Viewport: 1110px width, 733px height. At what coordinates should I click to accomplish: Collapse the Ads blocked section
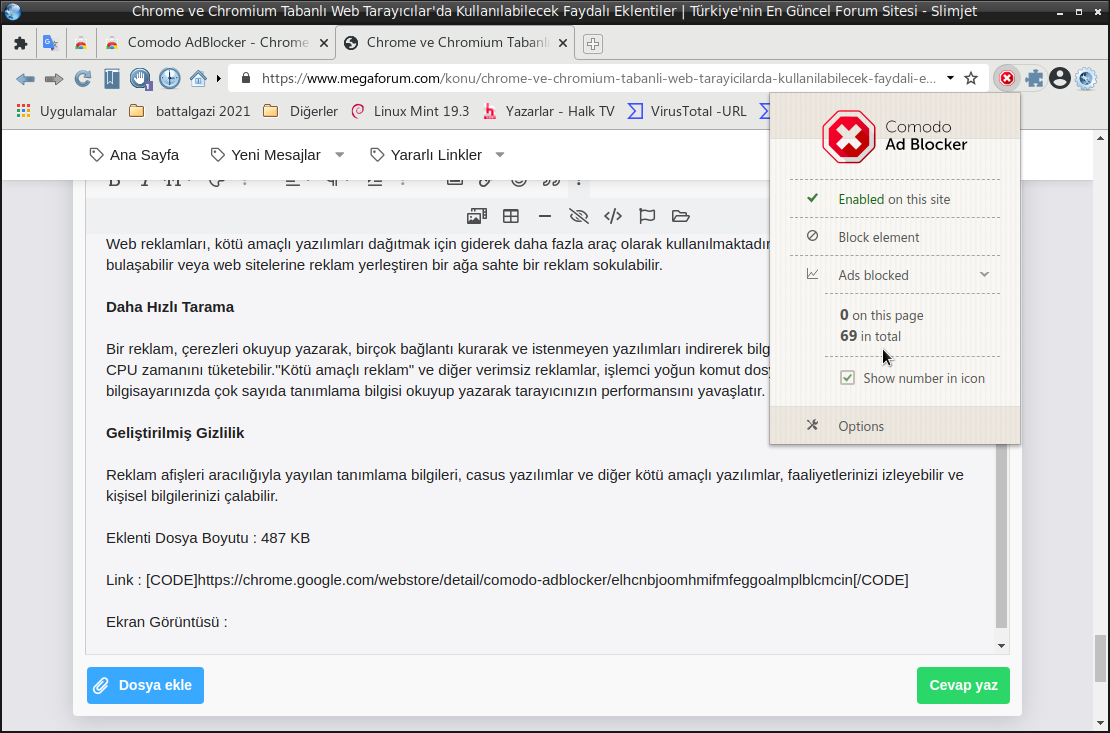[984, 275]
